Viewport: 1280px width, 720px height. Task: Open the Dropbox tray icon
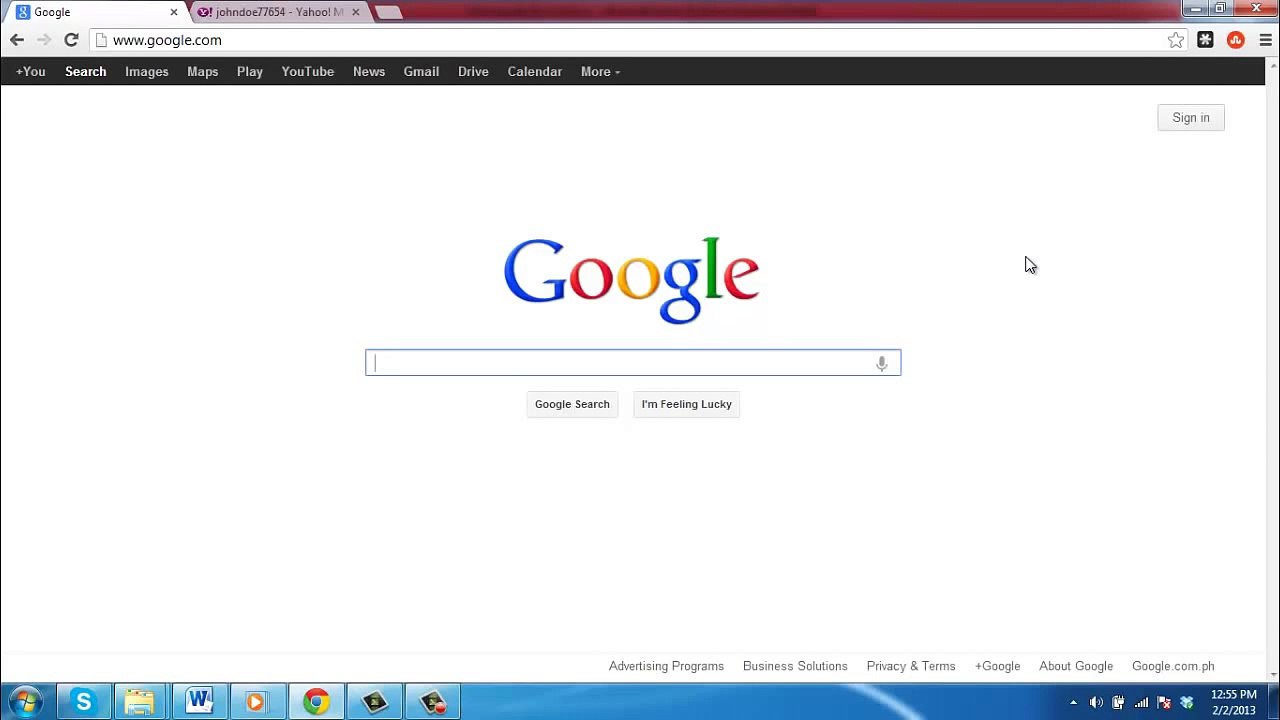point(1187,702)
